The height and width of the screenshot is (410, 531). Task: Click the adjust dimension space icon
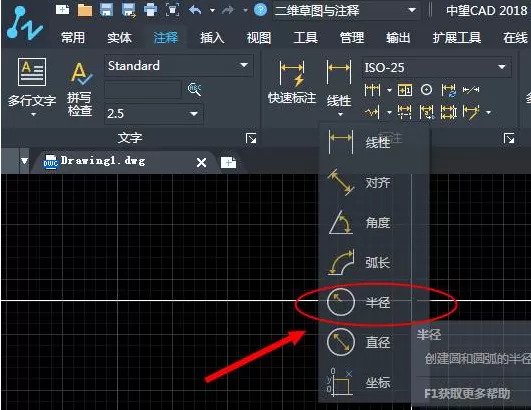448,112
